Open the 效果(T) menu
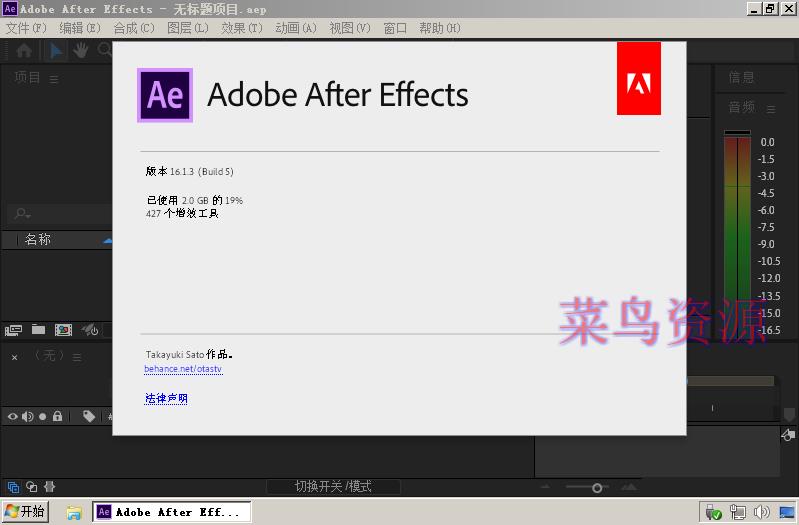 click(242, 28)
